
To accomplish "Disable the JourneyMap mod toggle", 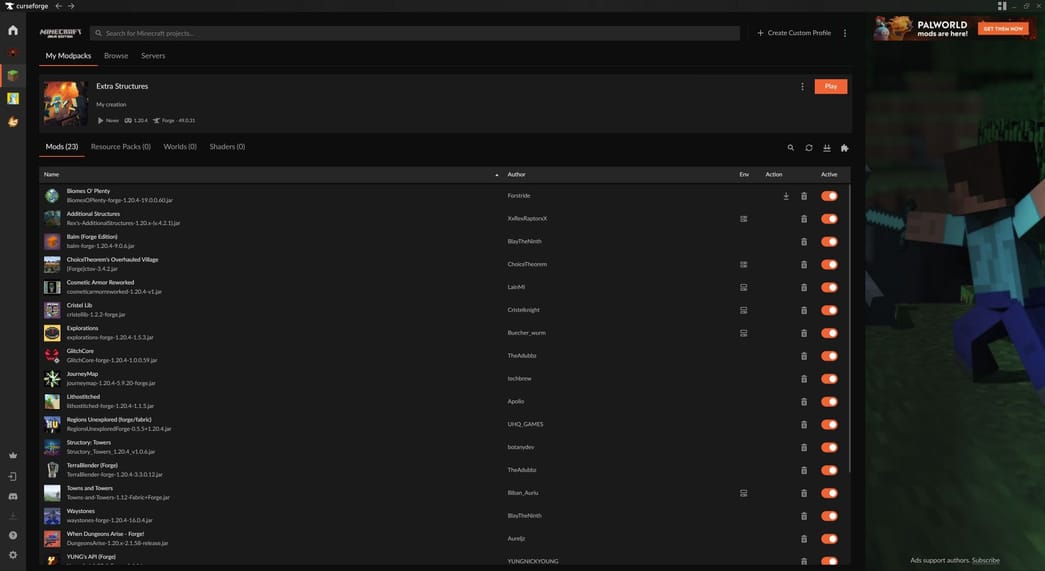I will click(829, 379).
